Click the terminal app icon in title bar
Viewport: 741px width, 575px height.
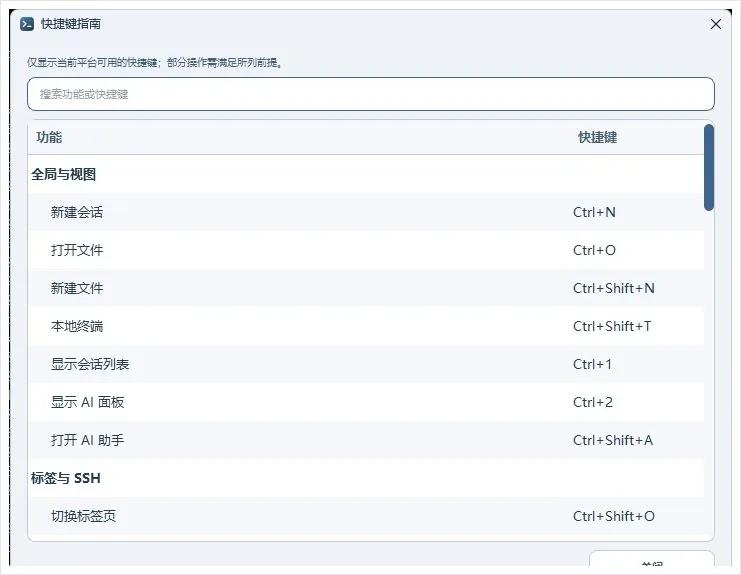click(x=27, y=24)
